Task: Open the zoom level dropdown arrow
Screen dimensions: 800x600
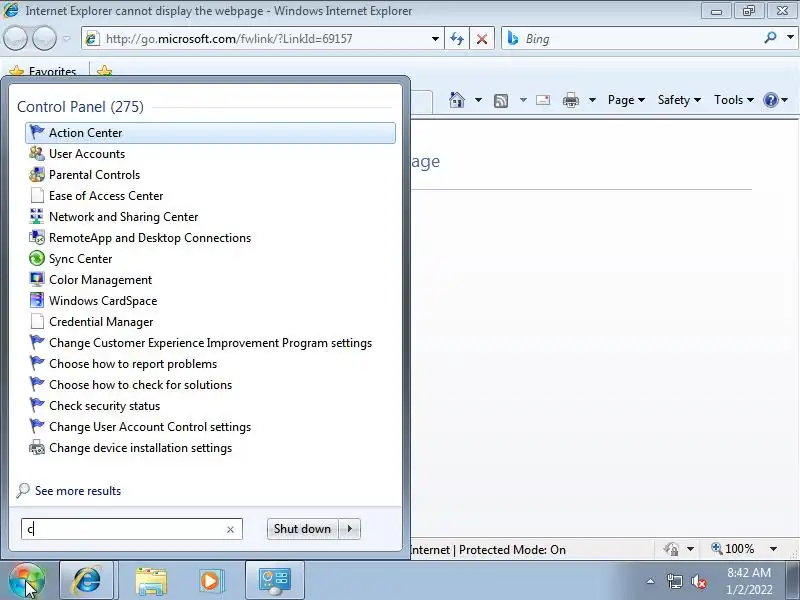Action: (x=773, y=549)
